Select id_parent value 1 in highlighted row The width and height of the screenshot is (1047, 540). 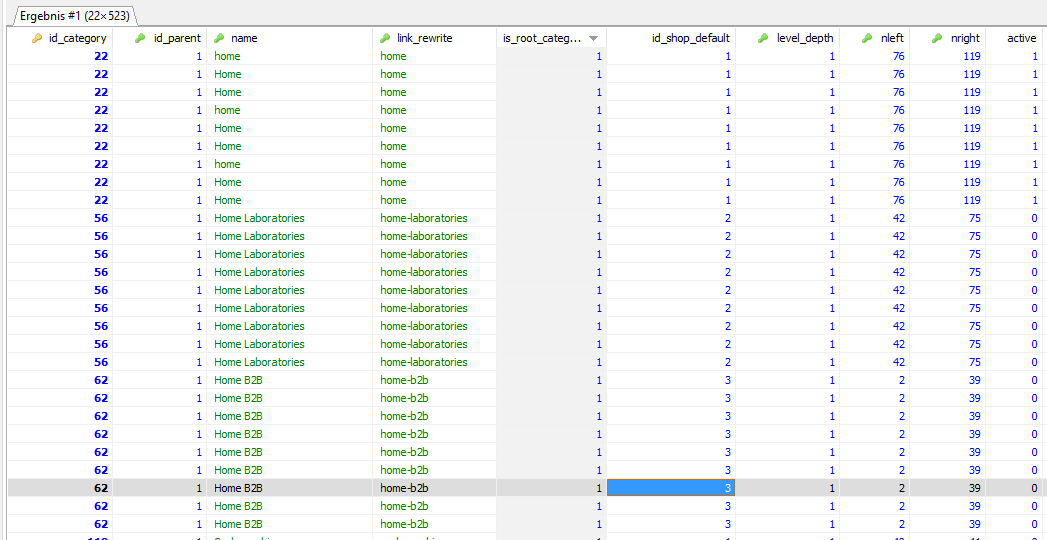coord(198,488)
